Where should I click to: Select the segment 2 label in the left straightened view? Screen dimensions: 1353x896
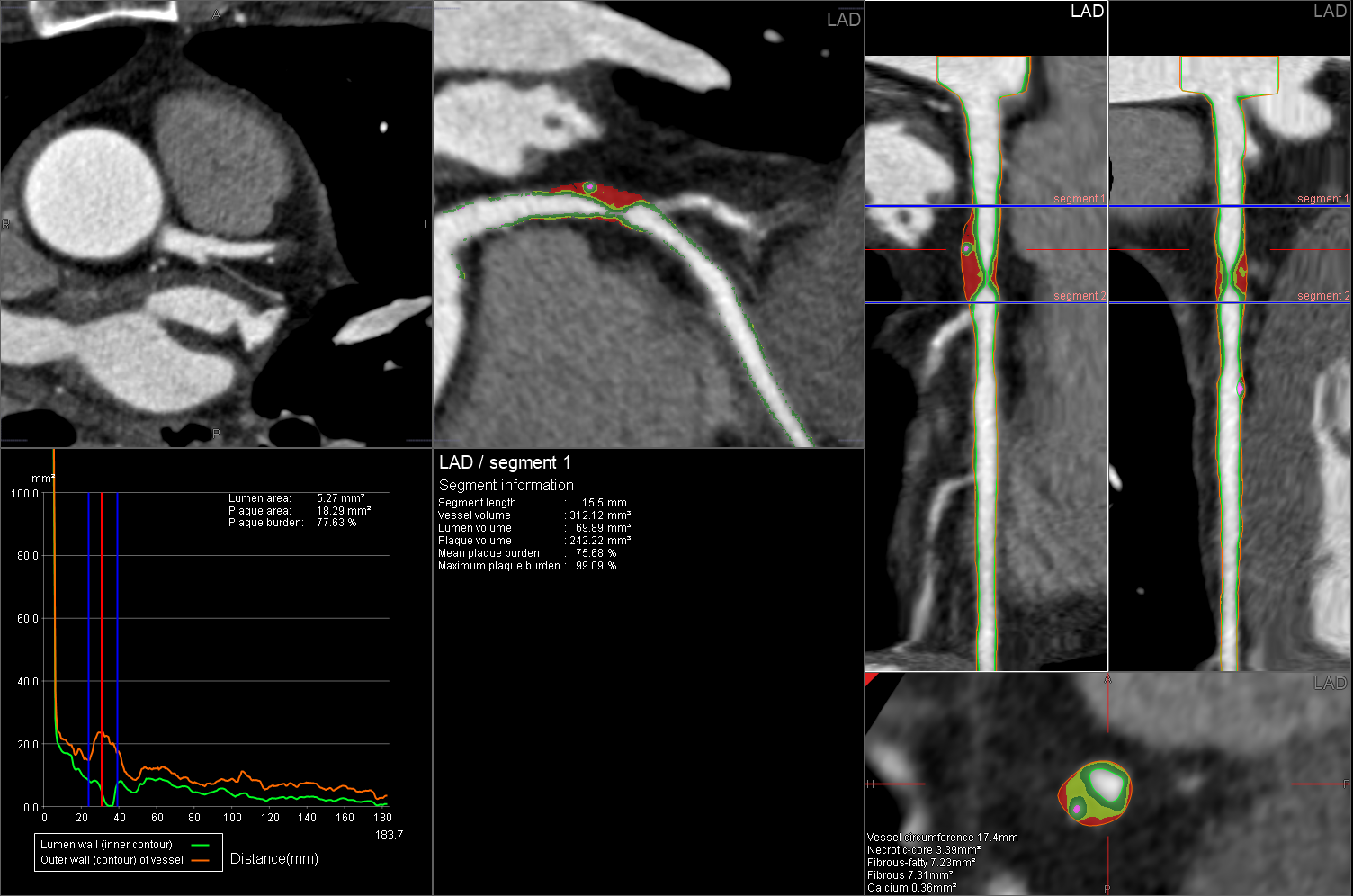(x=1079, y=296)
